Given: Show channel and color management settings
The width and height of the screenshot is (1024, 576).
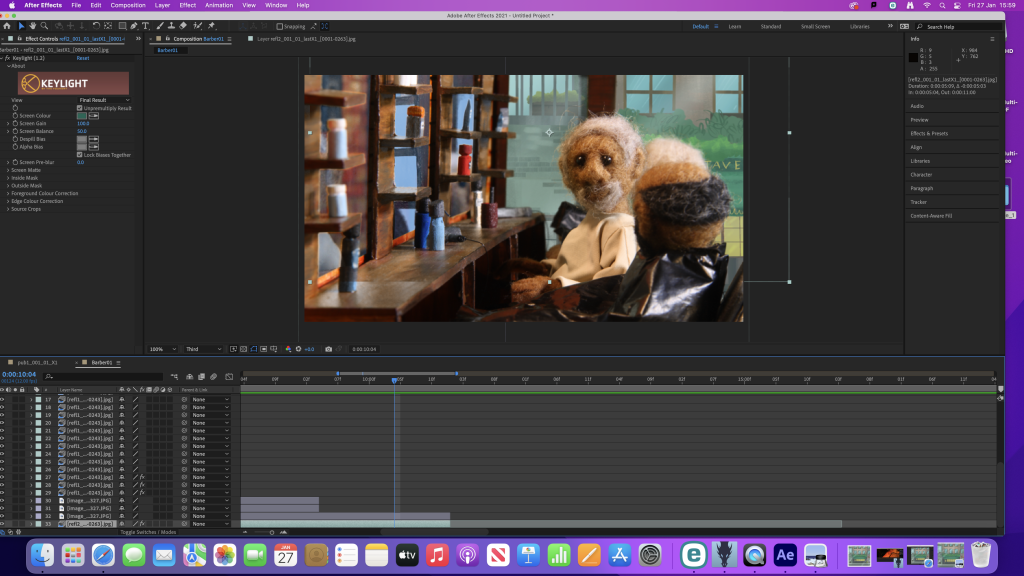Looking at the screenshot, I should [x=288, y=349].
